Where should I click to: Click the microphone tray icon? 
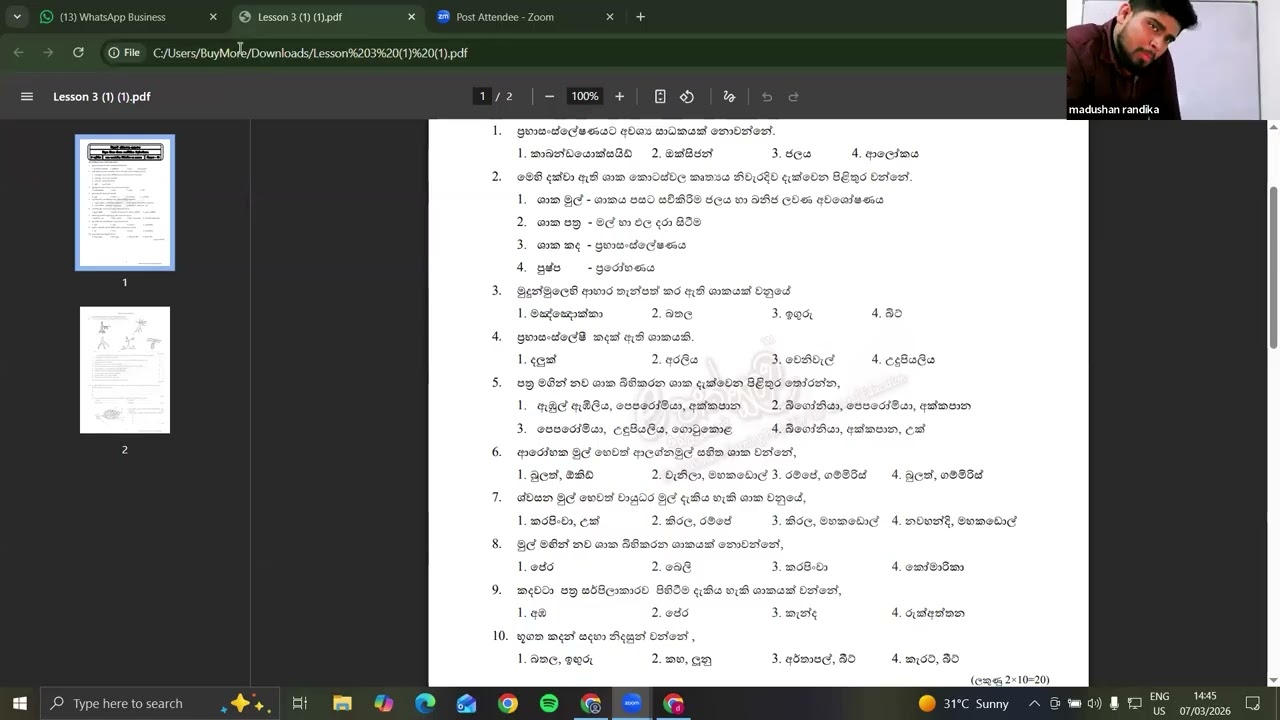click(x=1114, y=704)
